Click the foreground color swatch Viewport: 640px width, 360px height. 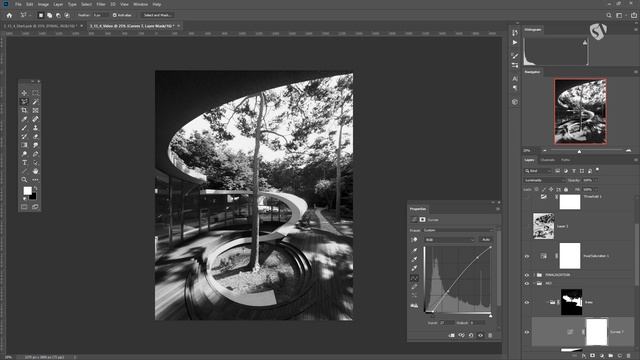[27, 191]
